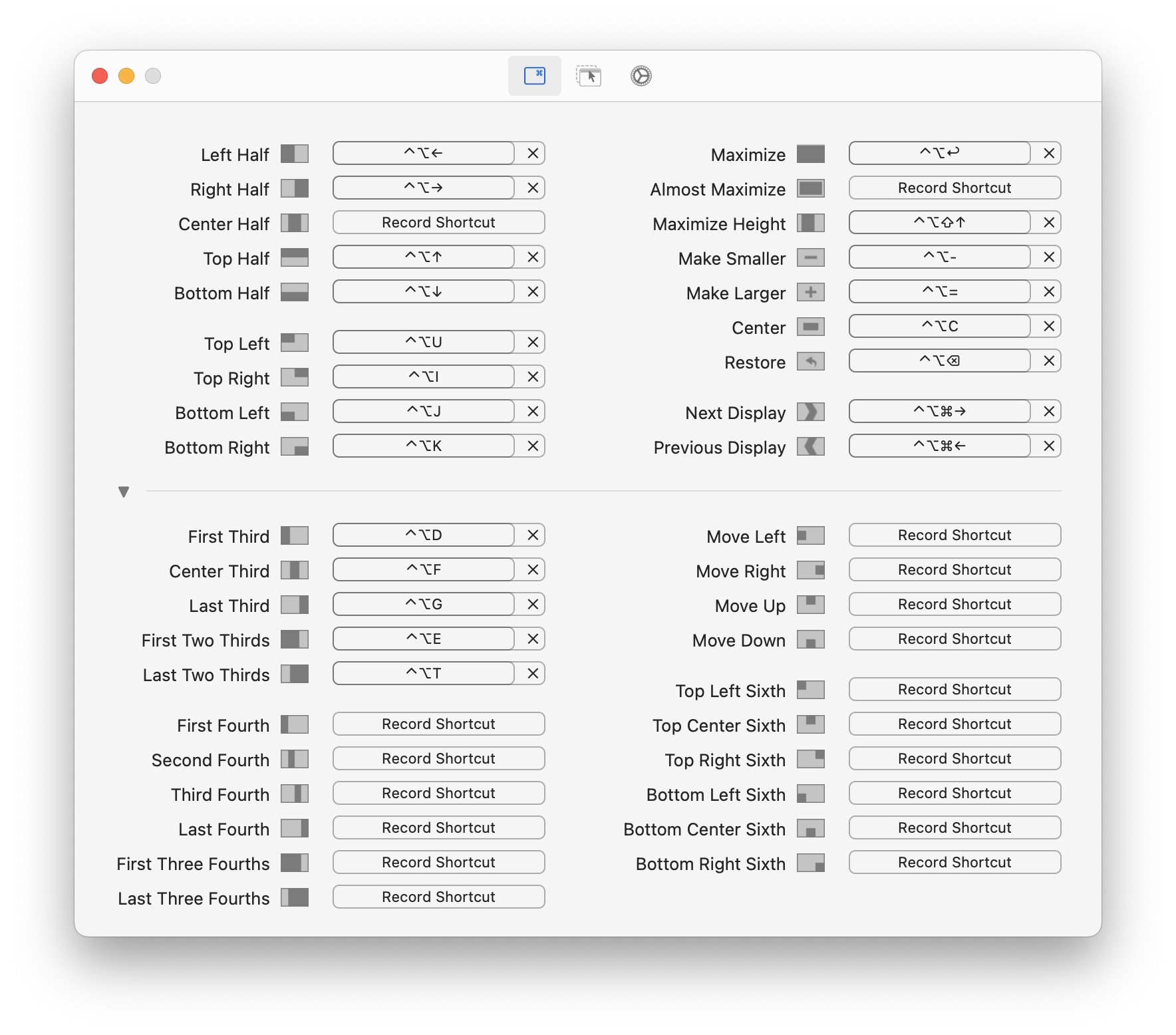Click the Maximize window icon
The height and width of the screenshot is (1035, 1176).
coord(810,154)
